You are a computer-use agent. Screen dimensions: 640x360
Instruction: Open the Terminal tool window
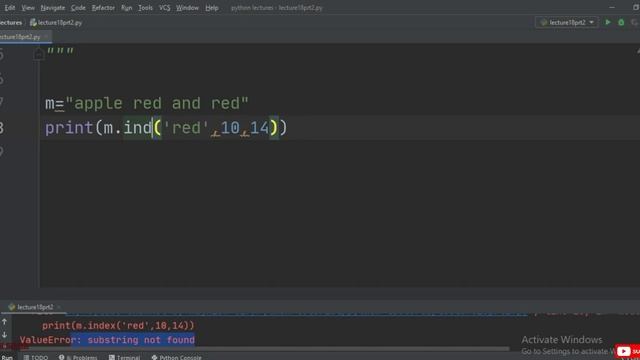[124, 357]
